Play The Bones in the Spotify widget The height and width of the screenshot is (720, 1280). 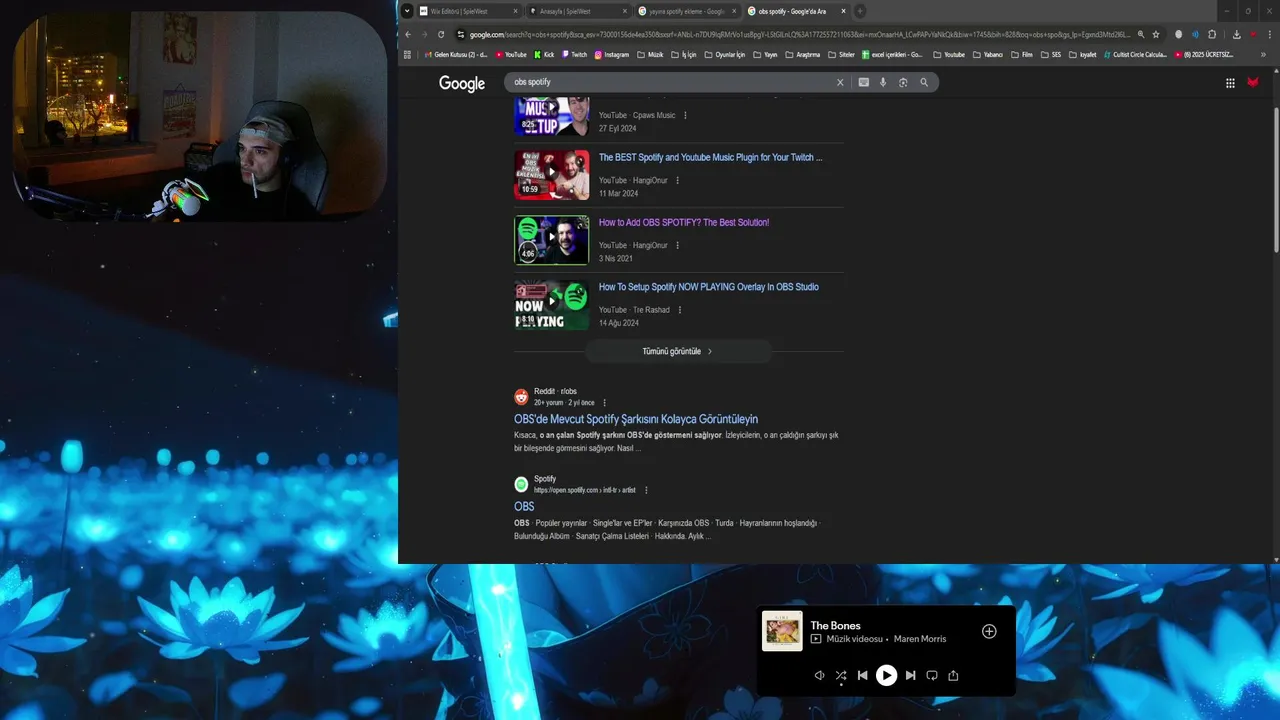point(886,675)
